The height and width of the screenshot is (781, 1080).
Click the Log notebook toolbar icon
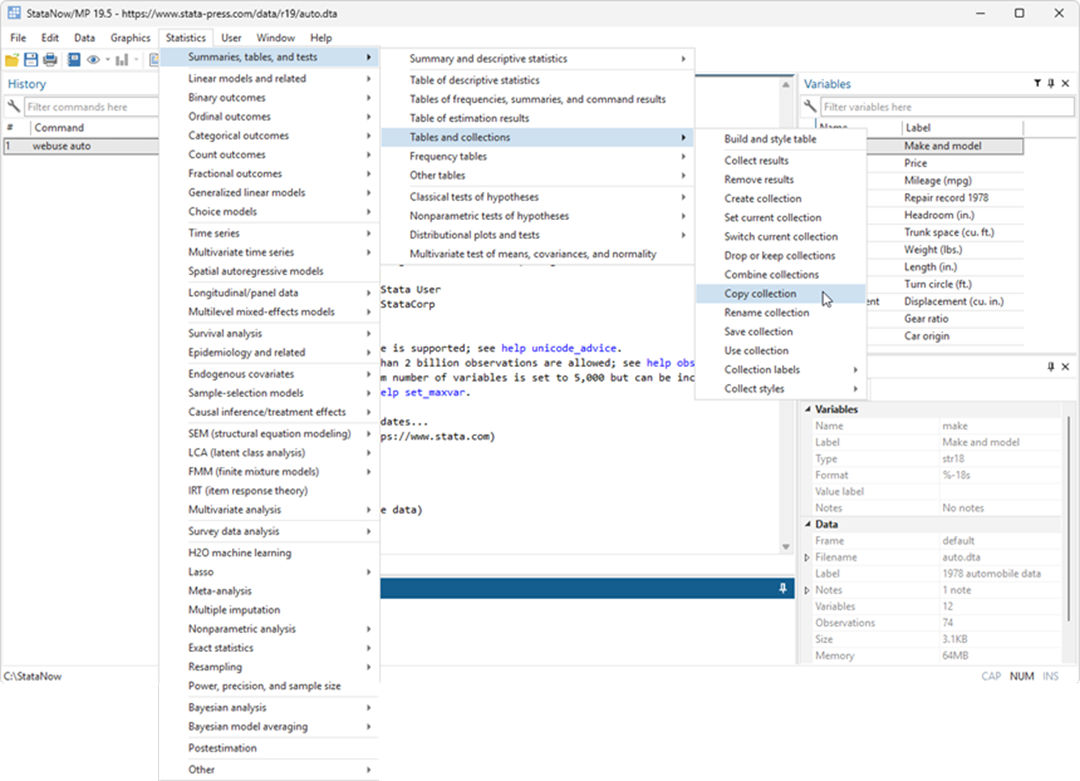tap(74, 61)
